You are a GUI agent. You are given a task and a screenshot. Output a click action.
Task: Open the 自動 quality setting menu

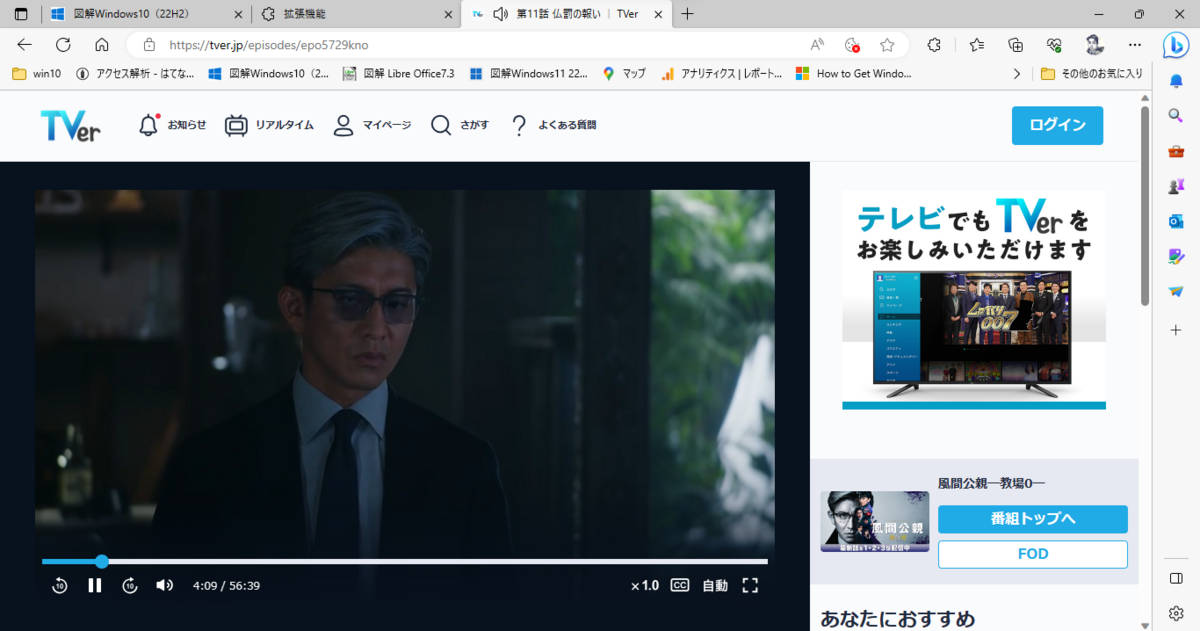pyautogui.click(x=715, y=585)
